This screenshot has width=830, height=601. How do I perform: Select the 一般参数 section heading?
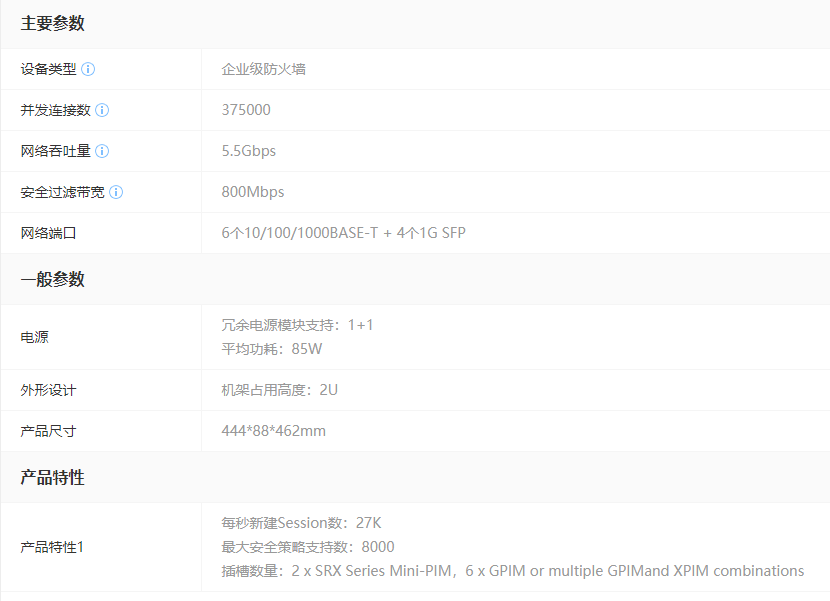(52, 279)
